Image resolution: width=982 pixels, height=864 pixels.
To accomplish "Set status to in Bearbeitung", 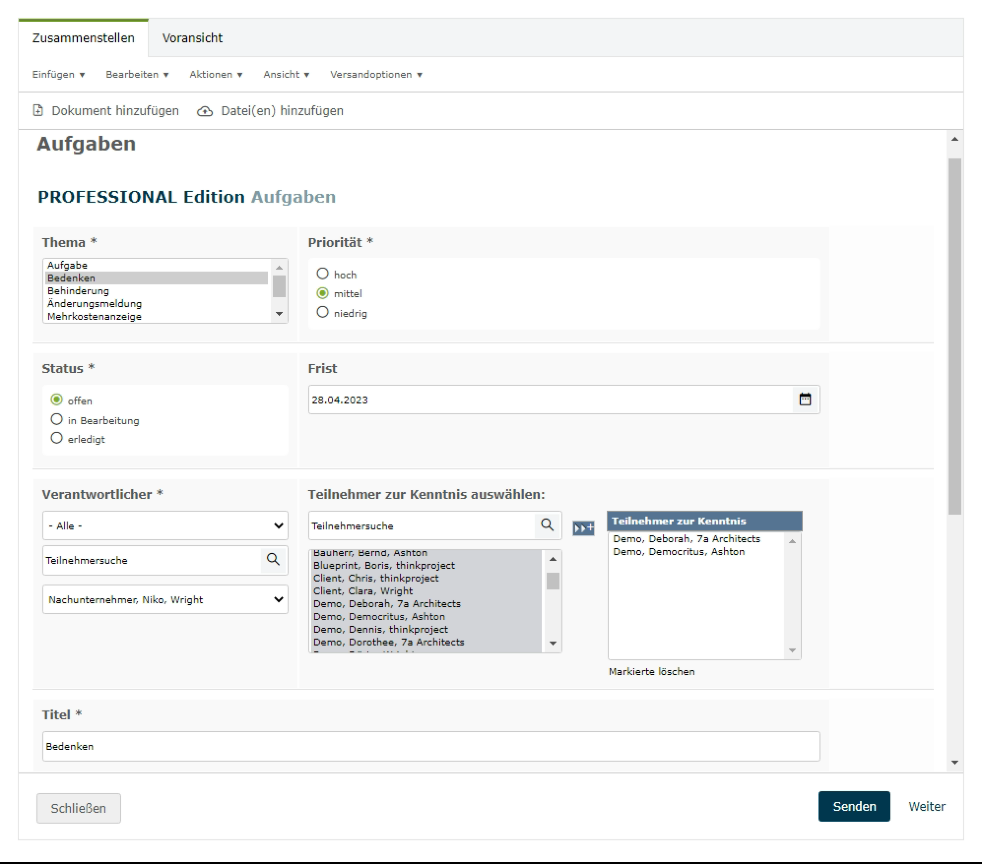I will click(56, 419).
